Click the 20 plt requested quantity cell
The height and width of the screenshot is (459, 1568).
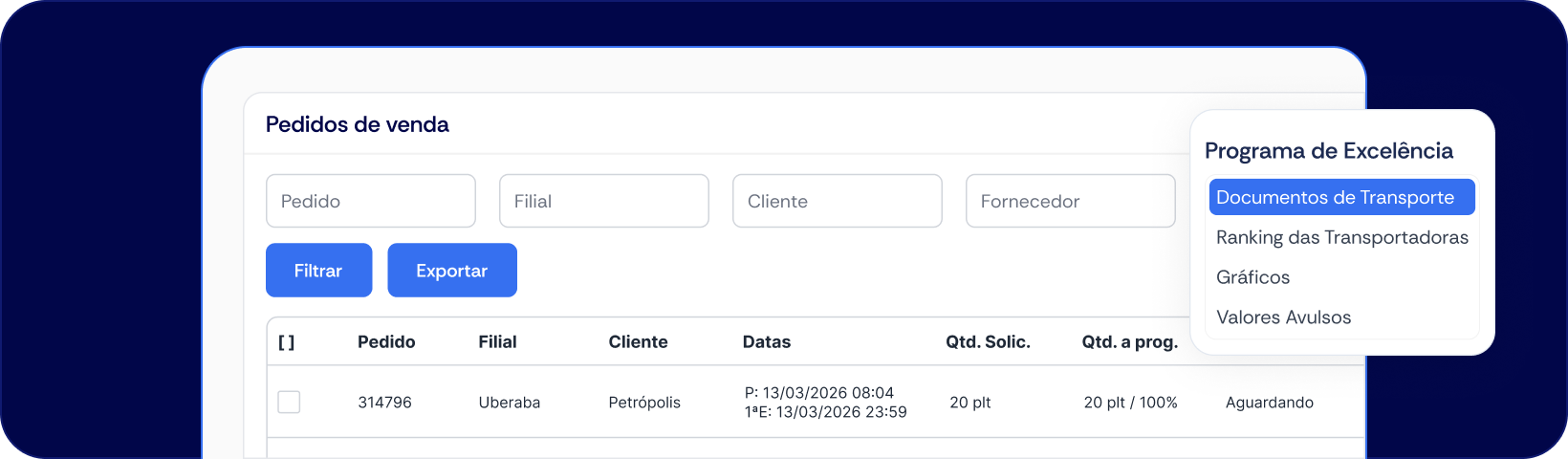(969, 403)
